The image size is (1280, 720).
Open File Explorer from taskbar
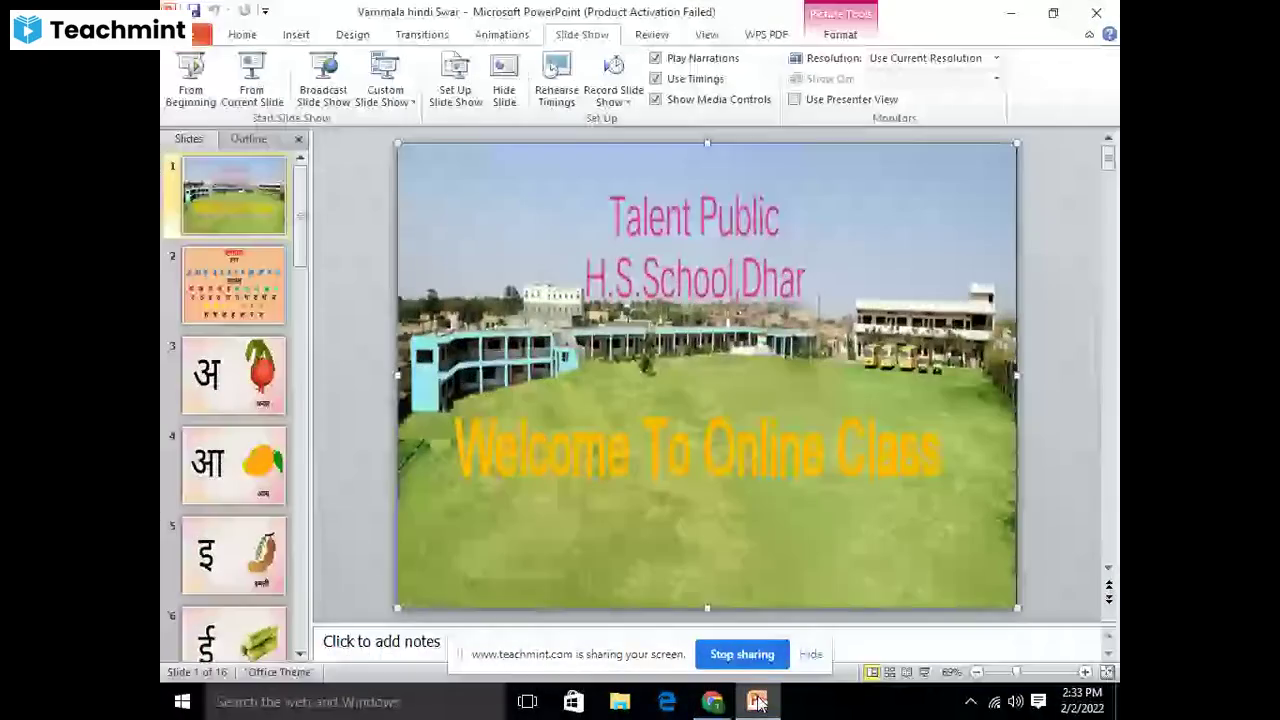coord(620,702)
